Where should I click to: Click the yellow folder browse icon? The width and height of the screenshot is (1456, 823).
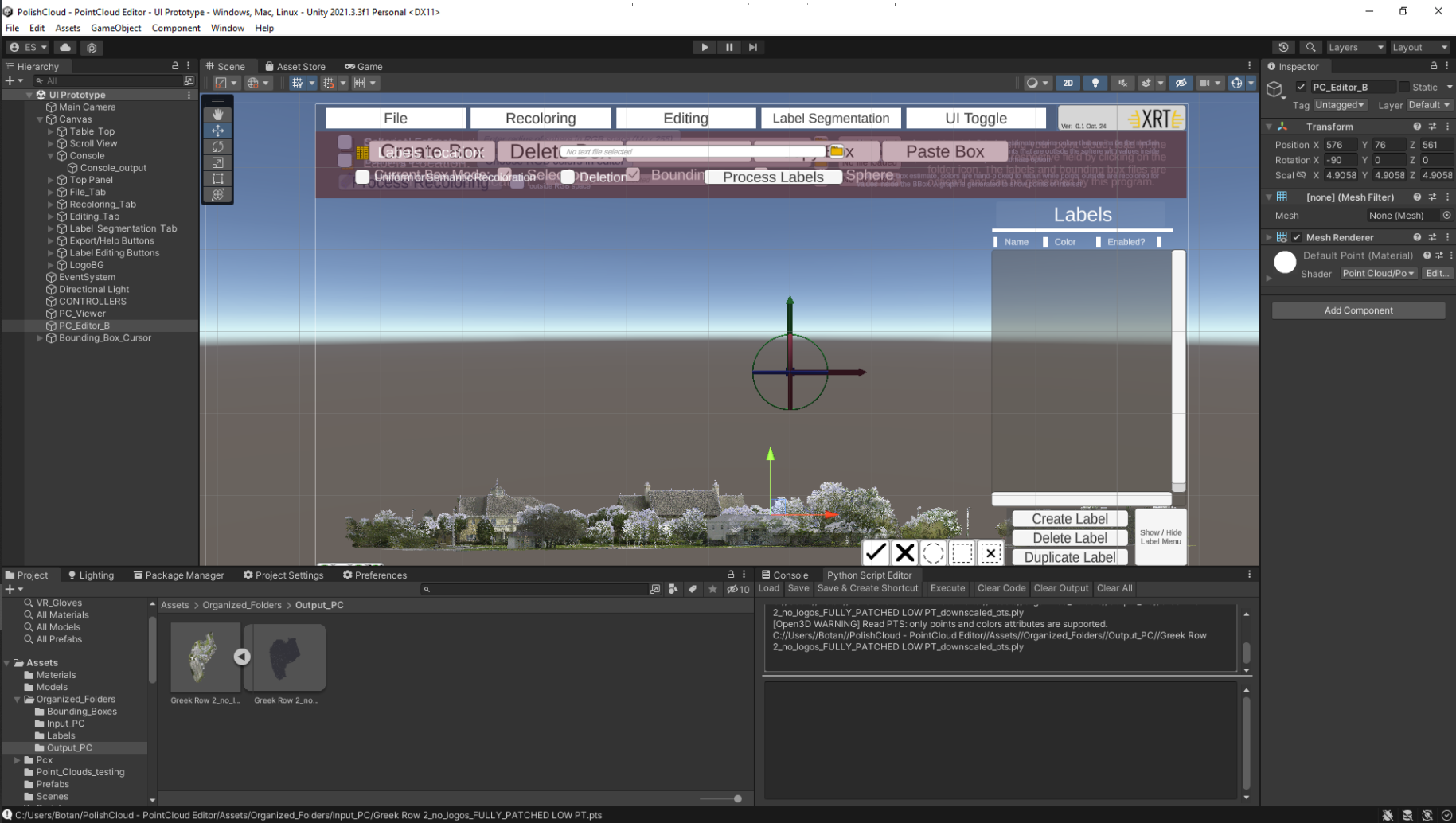tap(836, 151)
